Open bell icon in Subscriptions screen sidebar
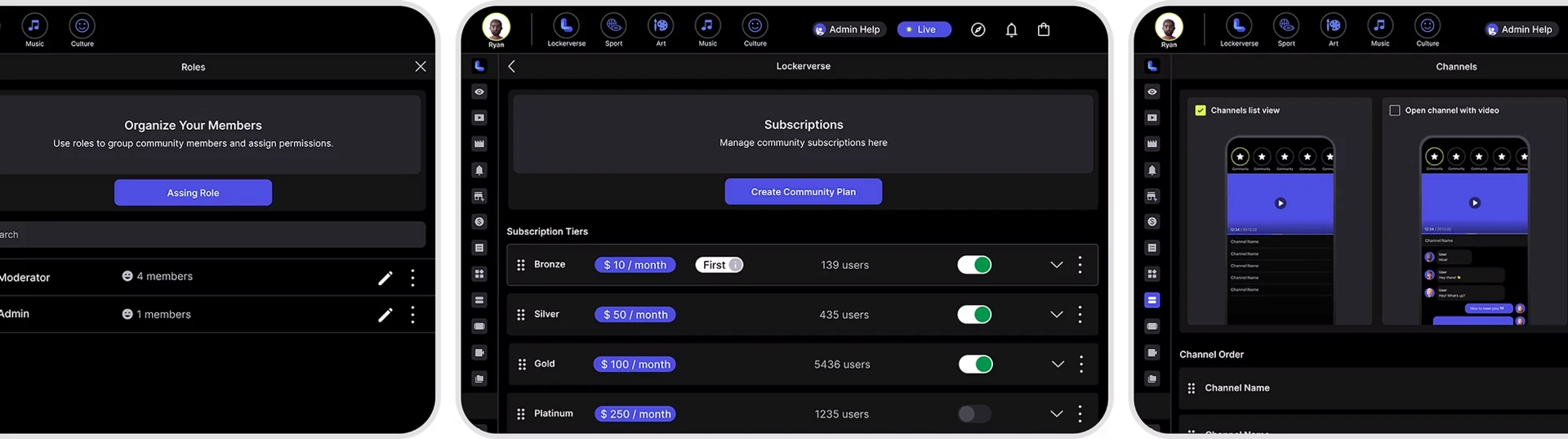Viewport: 1568px width, 439px height. [x=479, y=170]
